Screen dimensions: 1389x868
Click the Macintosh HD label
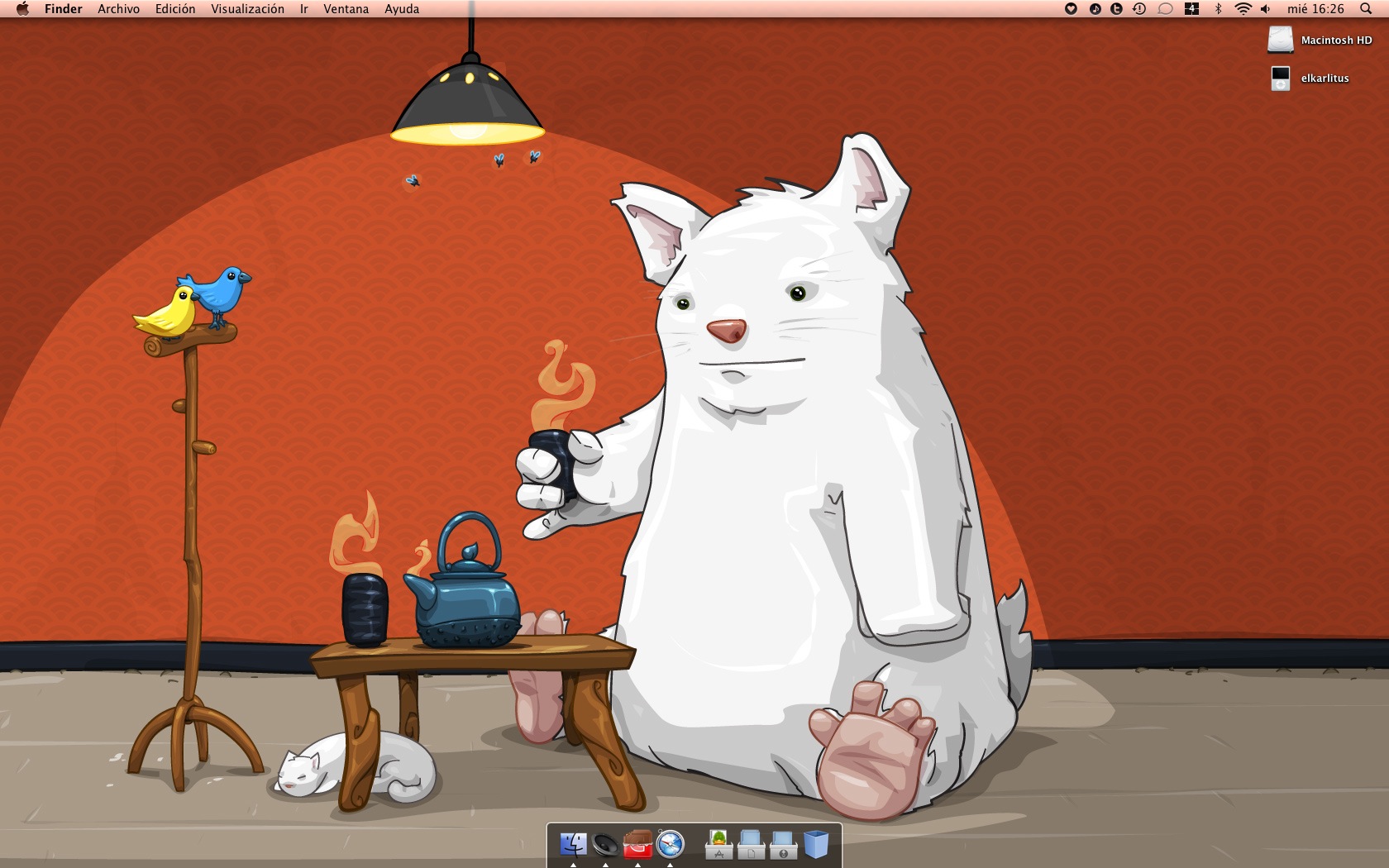point(1336,41)
